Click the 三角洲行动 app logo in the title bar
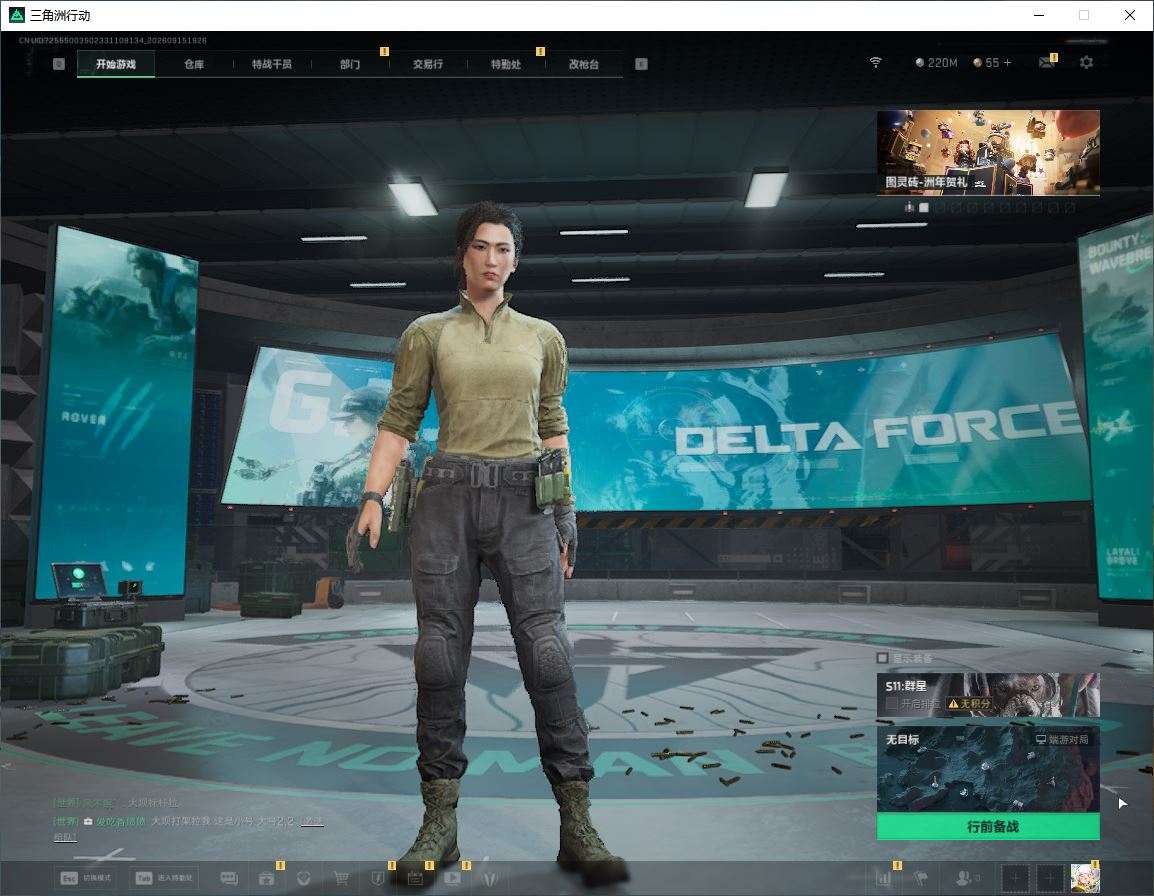The height and width of the screenshot is (896, 1154). click(16, 15)
